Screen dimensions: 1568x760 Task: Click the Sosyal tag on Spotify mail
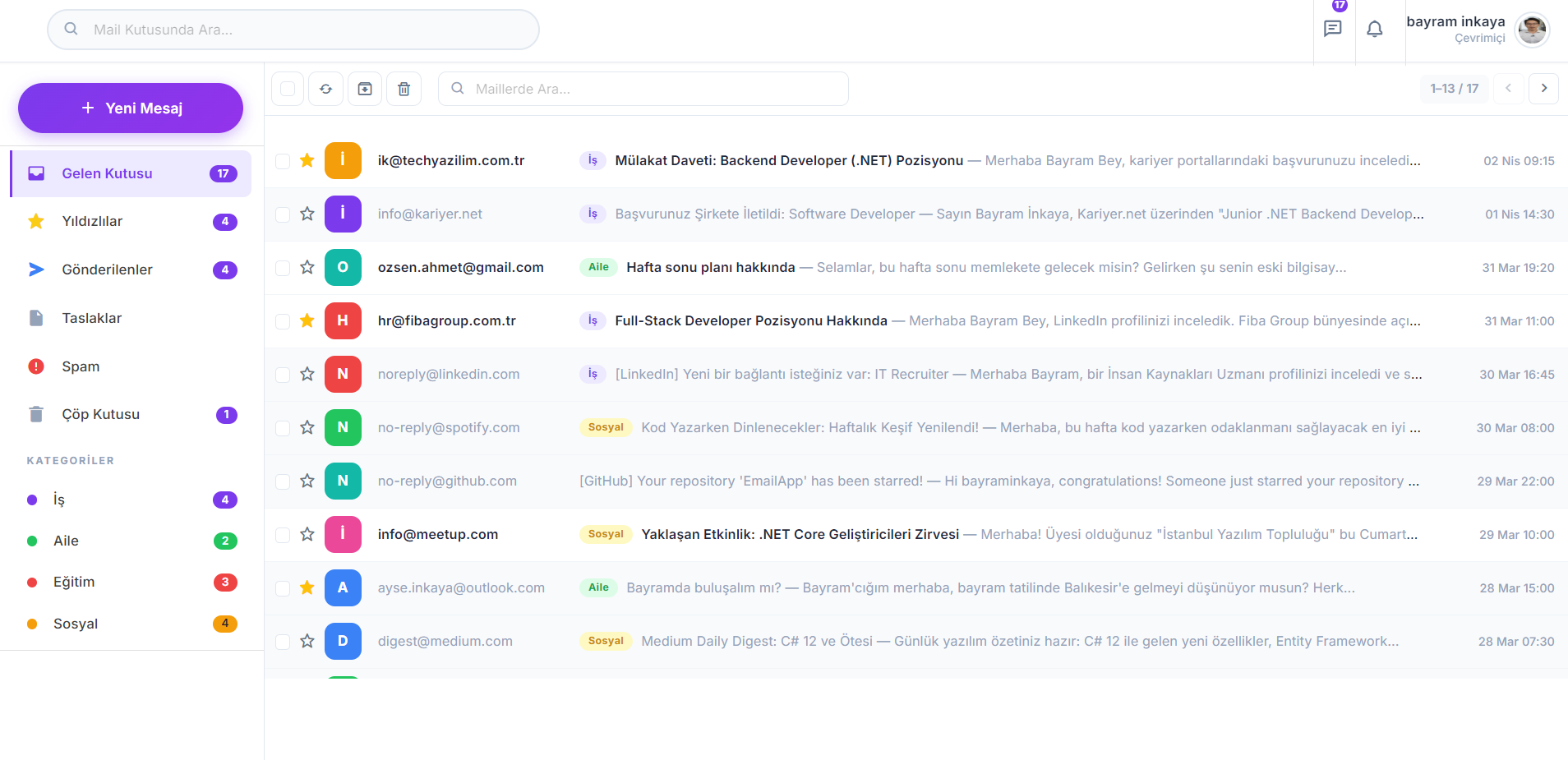point(606,427)
